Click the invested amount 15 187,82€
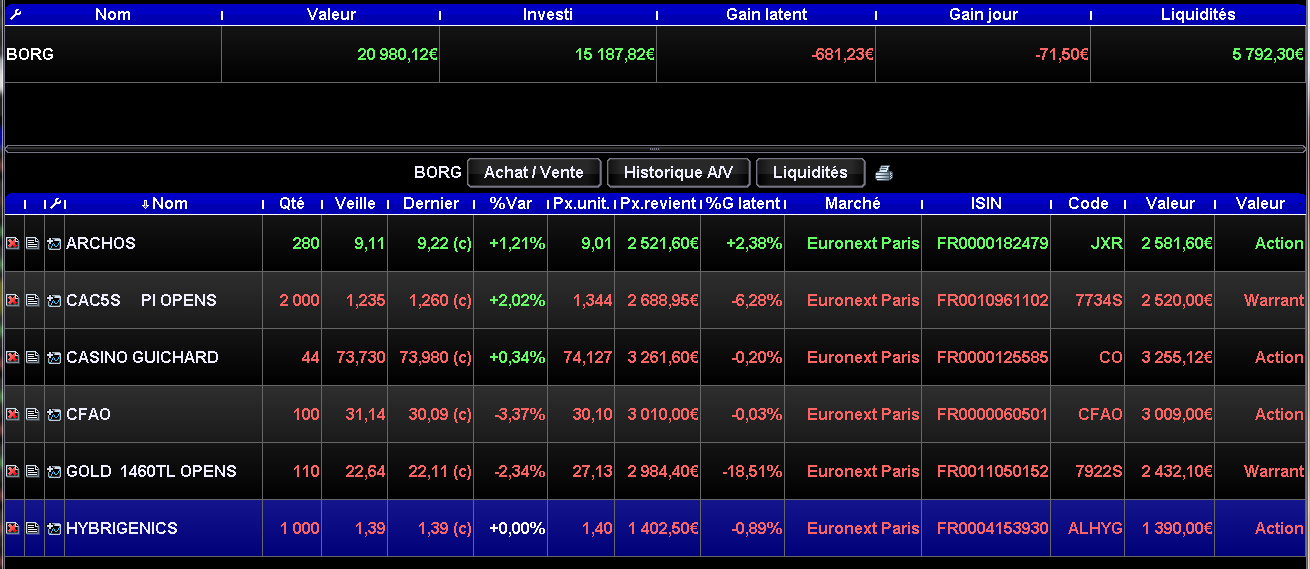The height and width of the screenshot is (569, 1310). pyautogui.click(x=615, y=54)
